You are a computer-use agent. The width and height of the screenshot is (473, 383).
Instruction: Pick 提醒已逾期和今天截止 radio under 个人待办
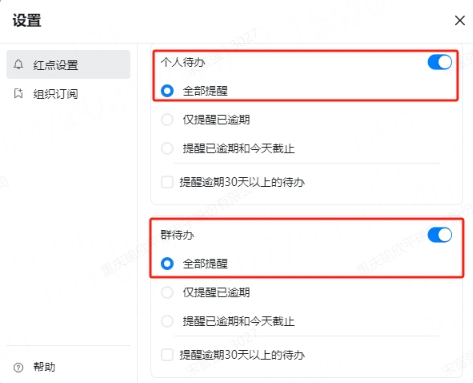click(x=167, y=148)
